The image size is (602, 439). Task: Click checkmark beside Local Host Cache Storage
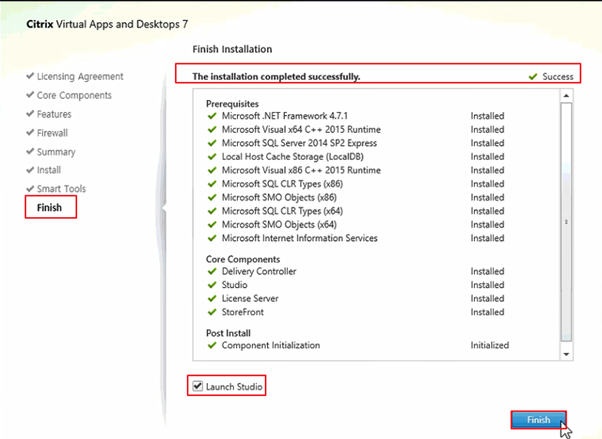click(212, 157)
